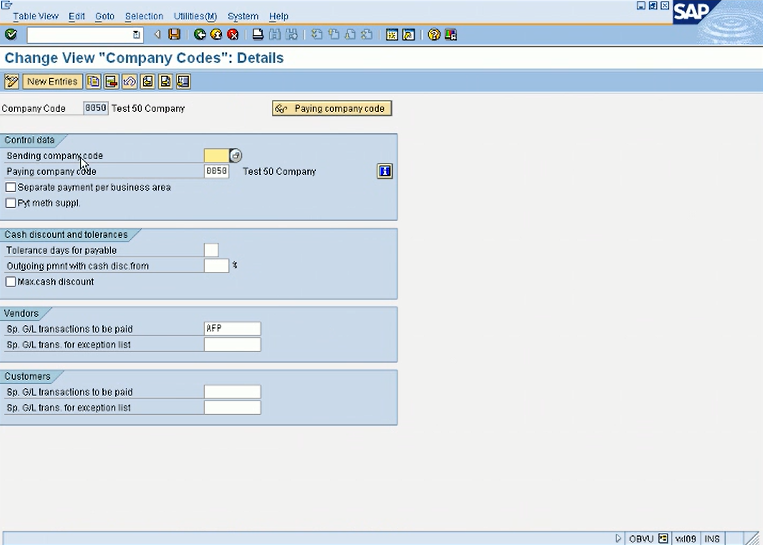
Task: Click the vxl09 server name in status bar
Action: (686, 539)
